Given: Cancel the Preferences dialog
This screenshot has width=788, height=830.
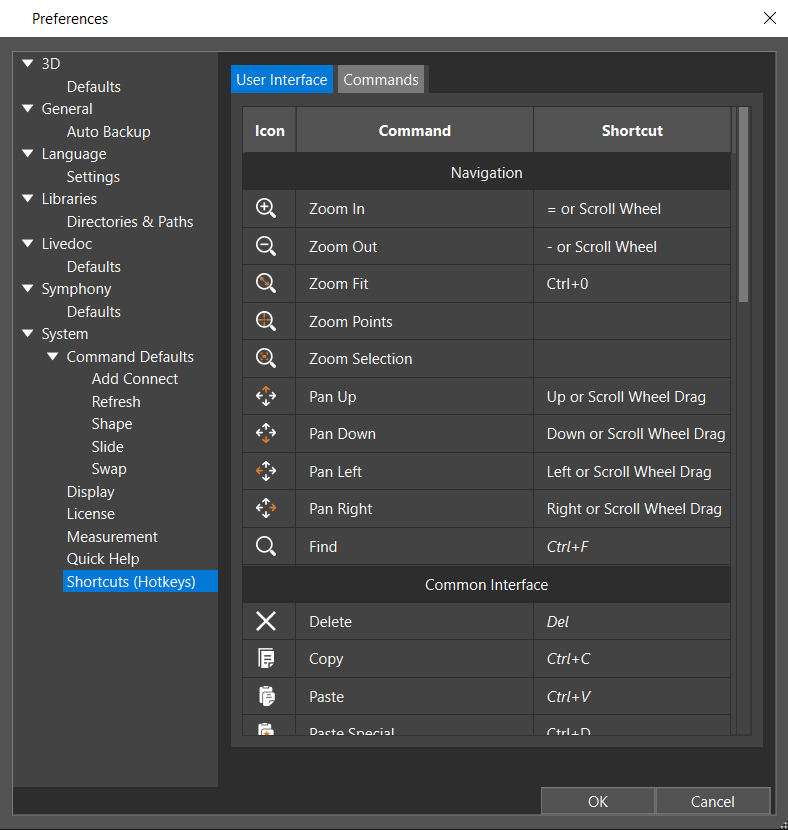Looking at the screenshot, I should pos(713,801).
